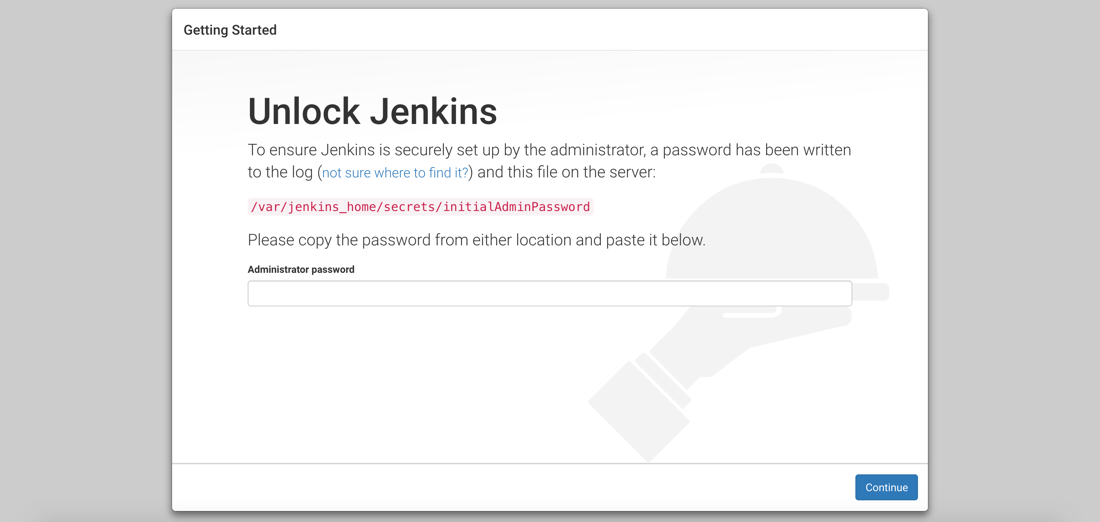
Task: Click the gray backdrop left of the dialog
Action: pyautogui.click(x=85, y=260)
